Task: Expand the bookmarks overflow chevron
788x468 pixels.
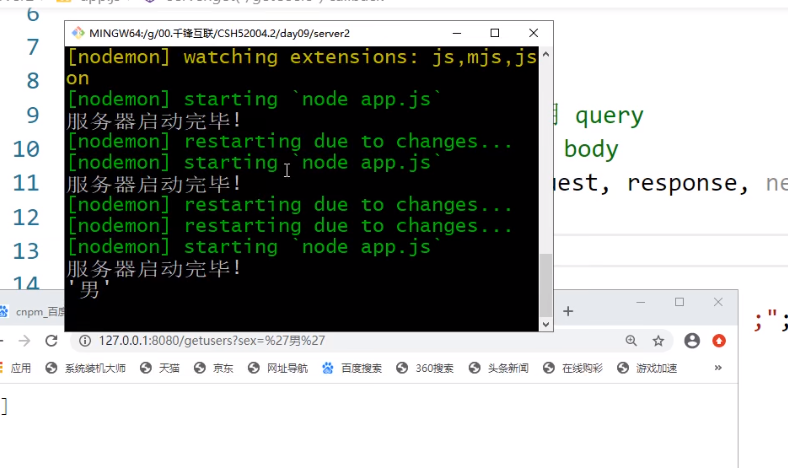Action: 718,368
